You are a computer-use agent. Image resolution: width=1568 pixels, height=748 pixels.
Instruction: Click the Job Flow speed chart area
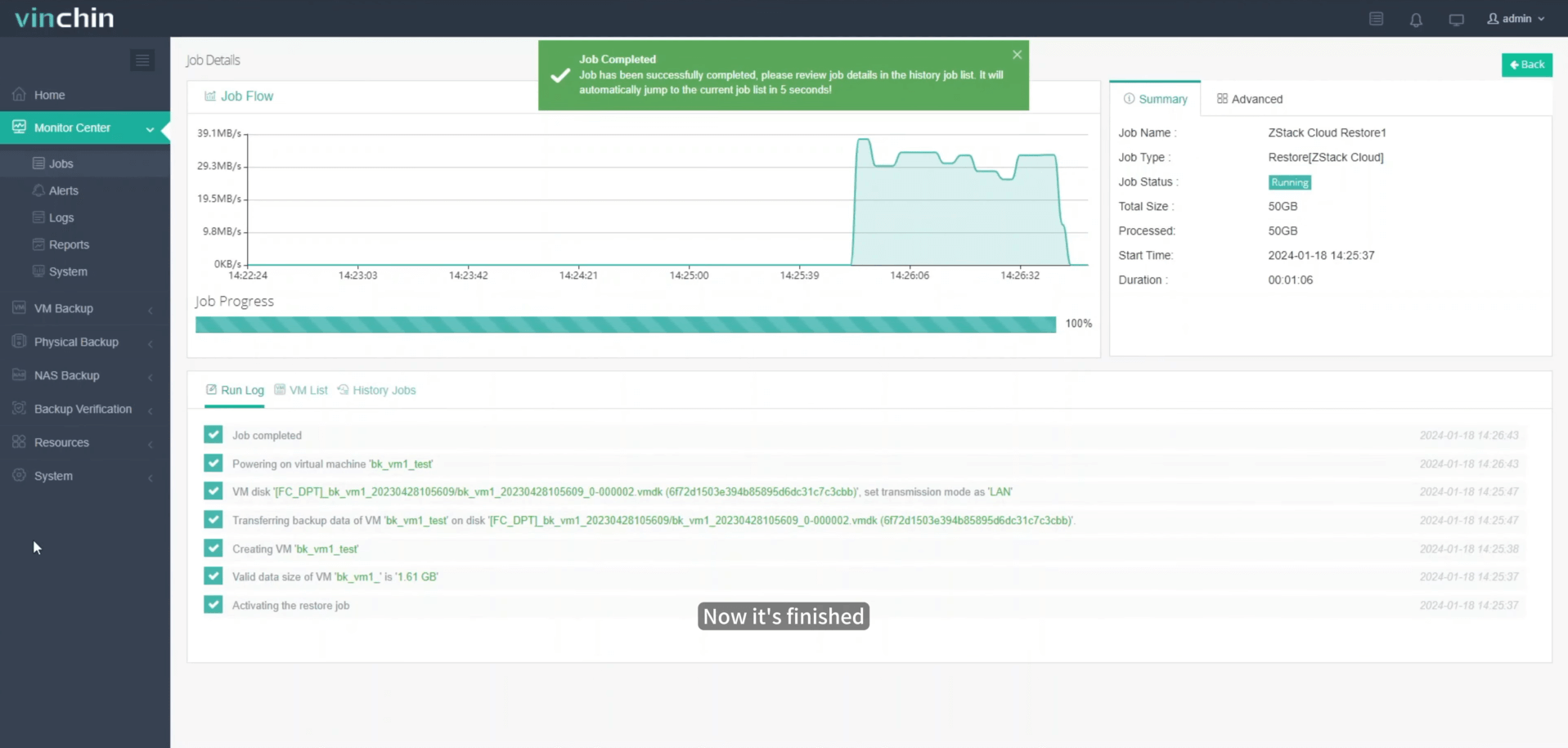tap(667, 199)
